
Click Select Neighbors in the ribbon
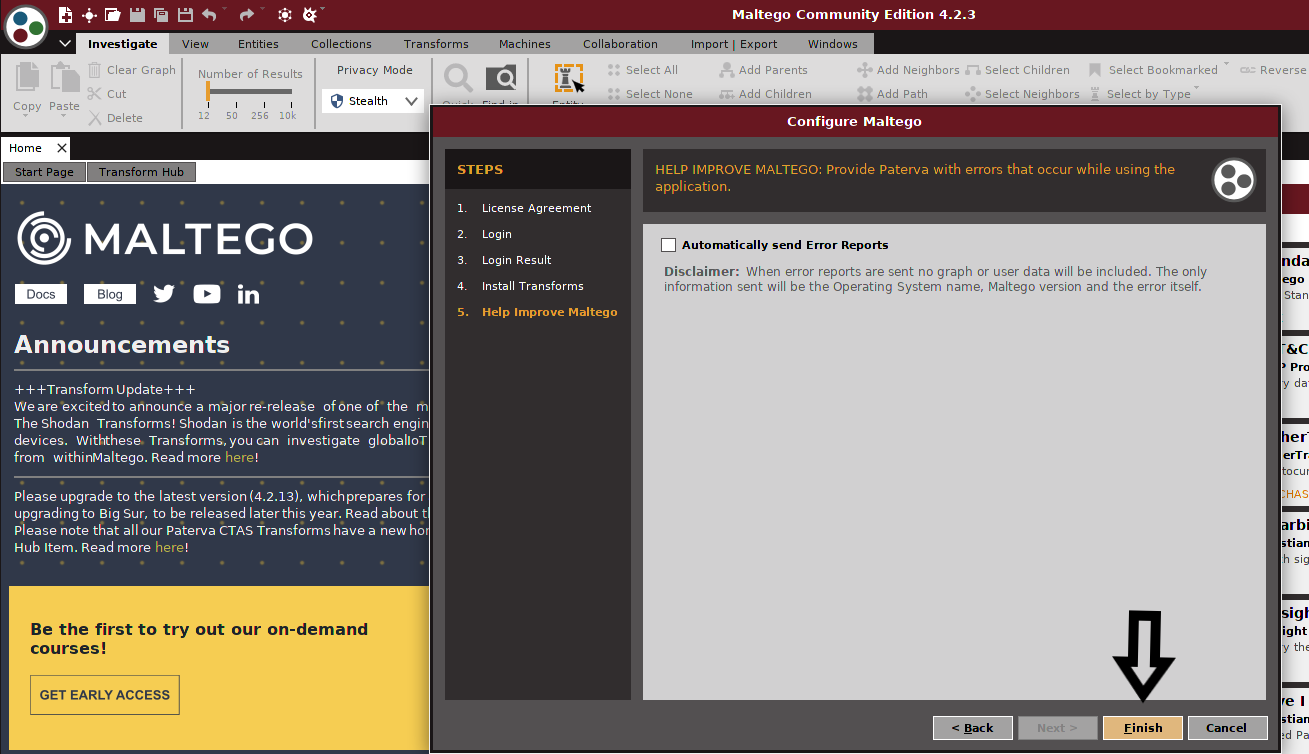tap(1022, 94)
